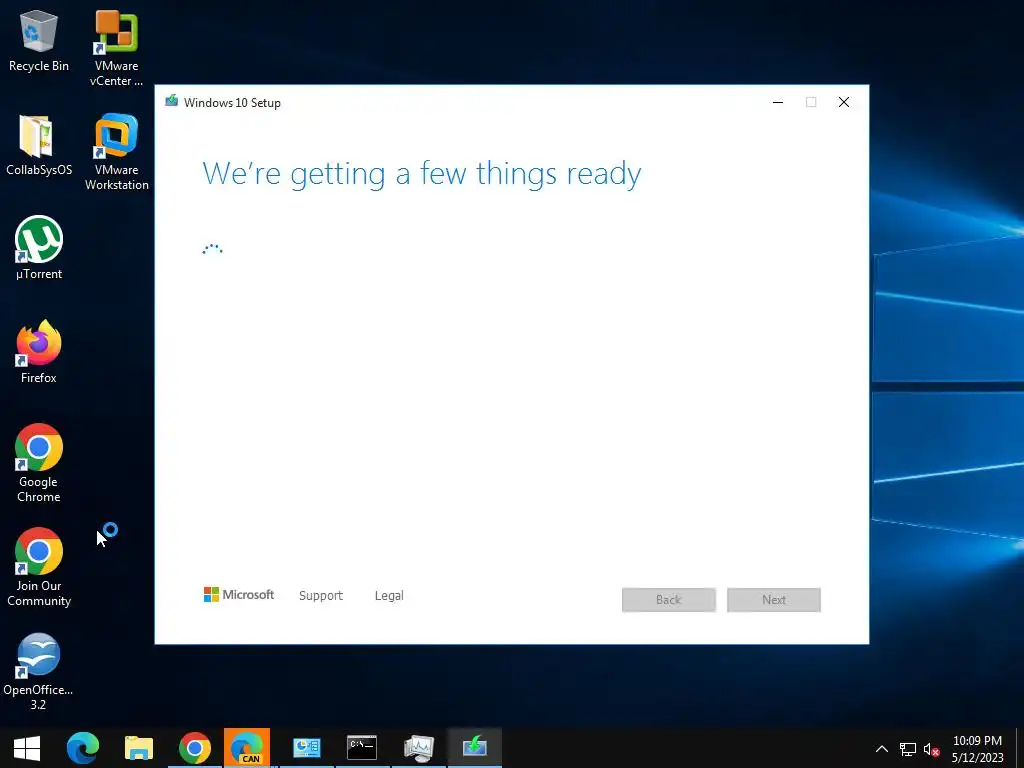Open the network status tray icon
1024x768 pixels.
click(908, 749)
